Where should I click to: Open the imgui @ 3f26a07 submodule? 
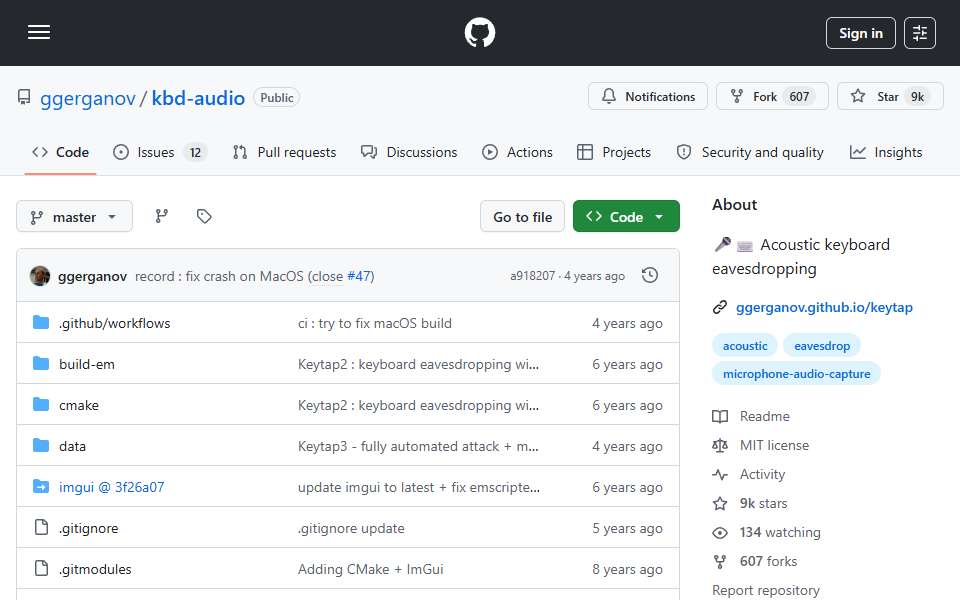(x=111, y=487)
